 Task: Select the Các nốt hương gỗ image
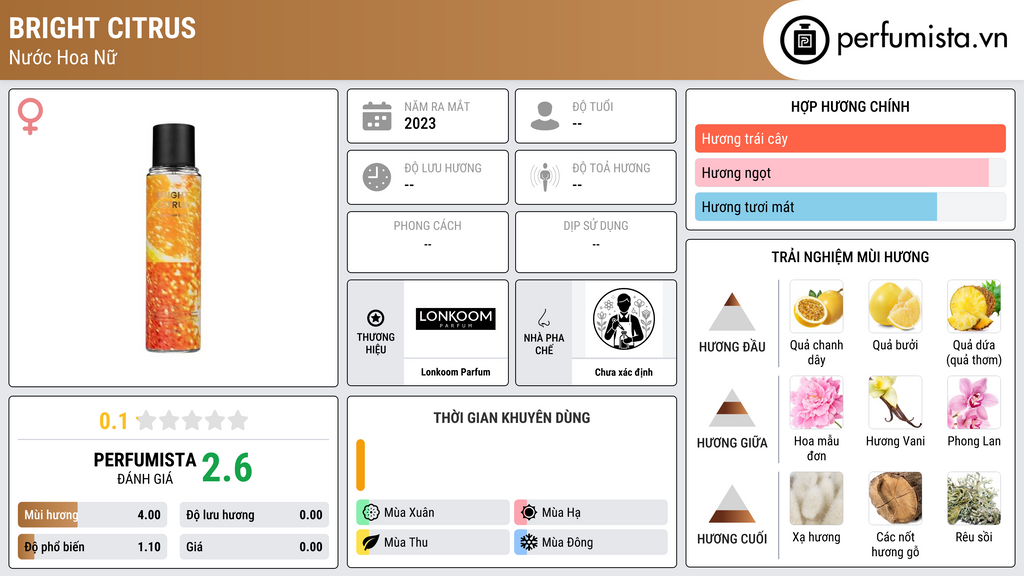click(x=895, y=498)
